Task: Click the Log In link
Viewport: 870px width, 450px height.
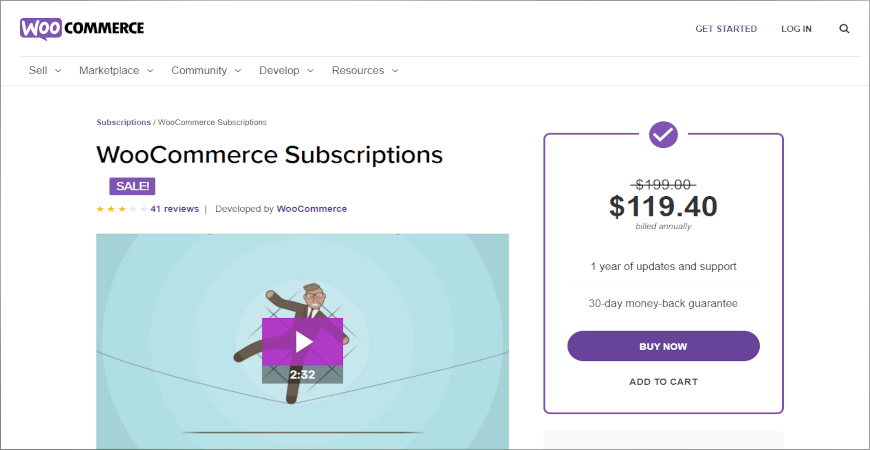Action: click(796, 29)
